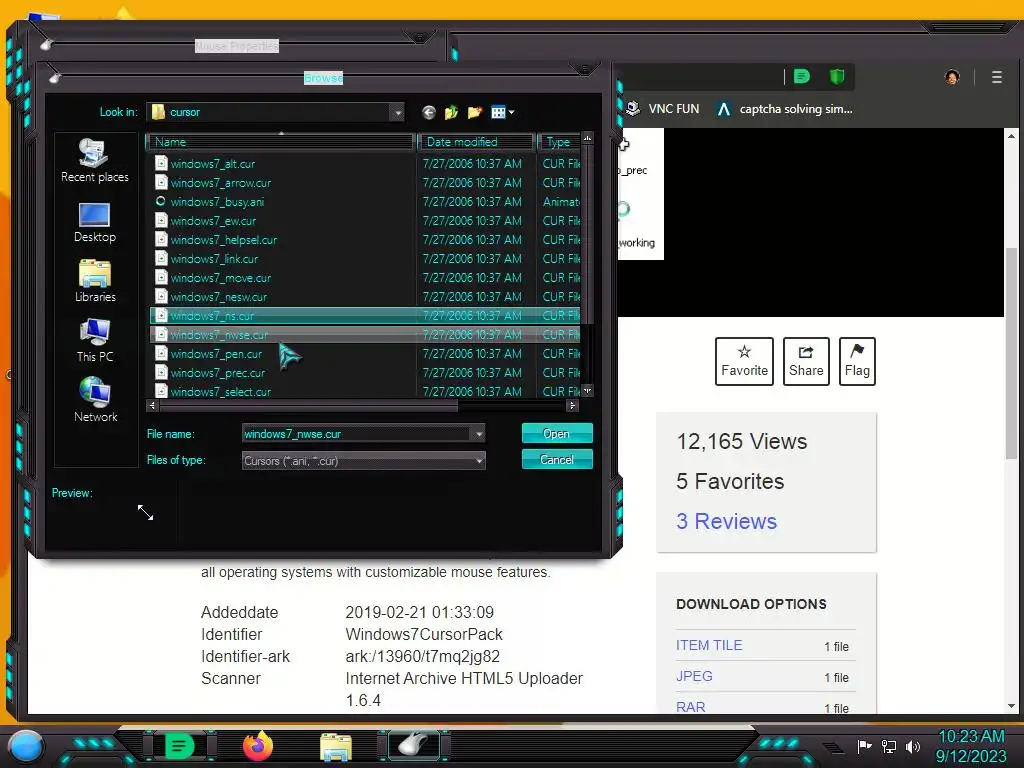Click the volume speaker tray icon
The image size is (1024, 768).
[x=913, y=746]
